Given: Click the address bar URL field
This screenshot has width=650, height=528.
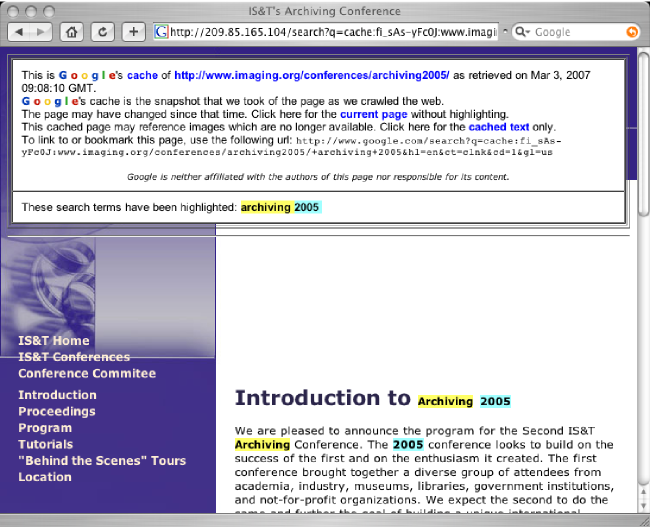Looking at the screenshot, I should [325, 31].
